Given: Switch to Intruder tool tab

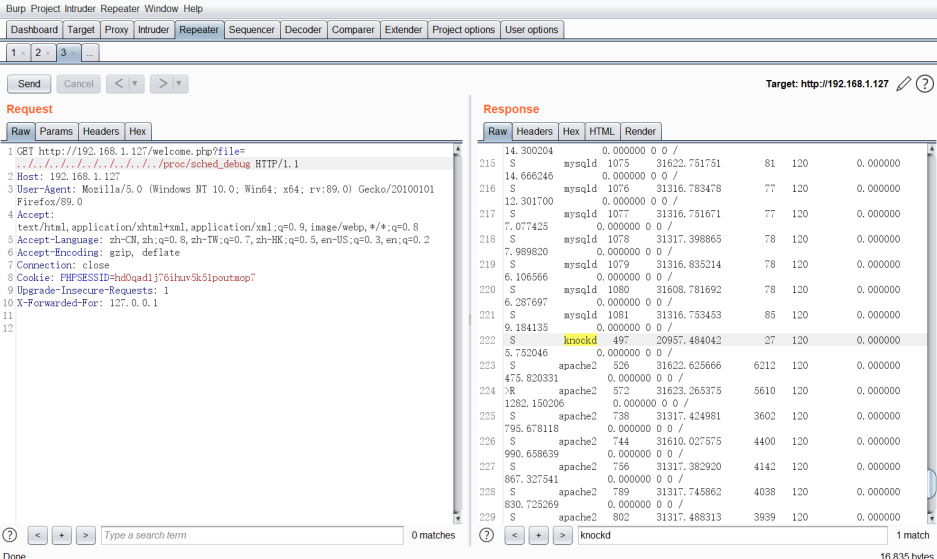Looking at the screenshot, I should [154, 29].
